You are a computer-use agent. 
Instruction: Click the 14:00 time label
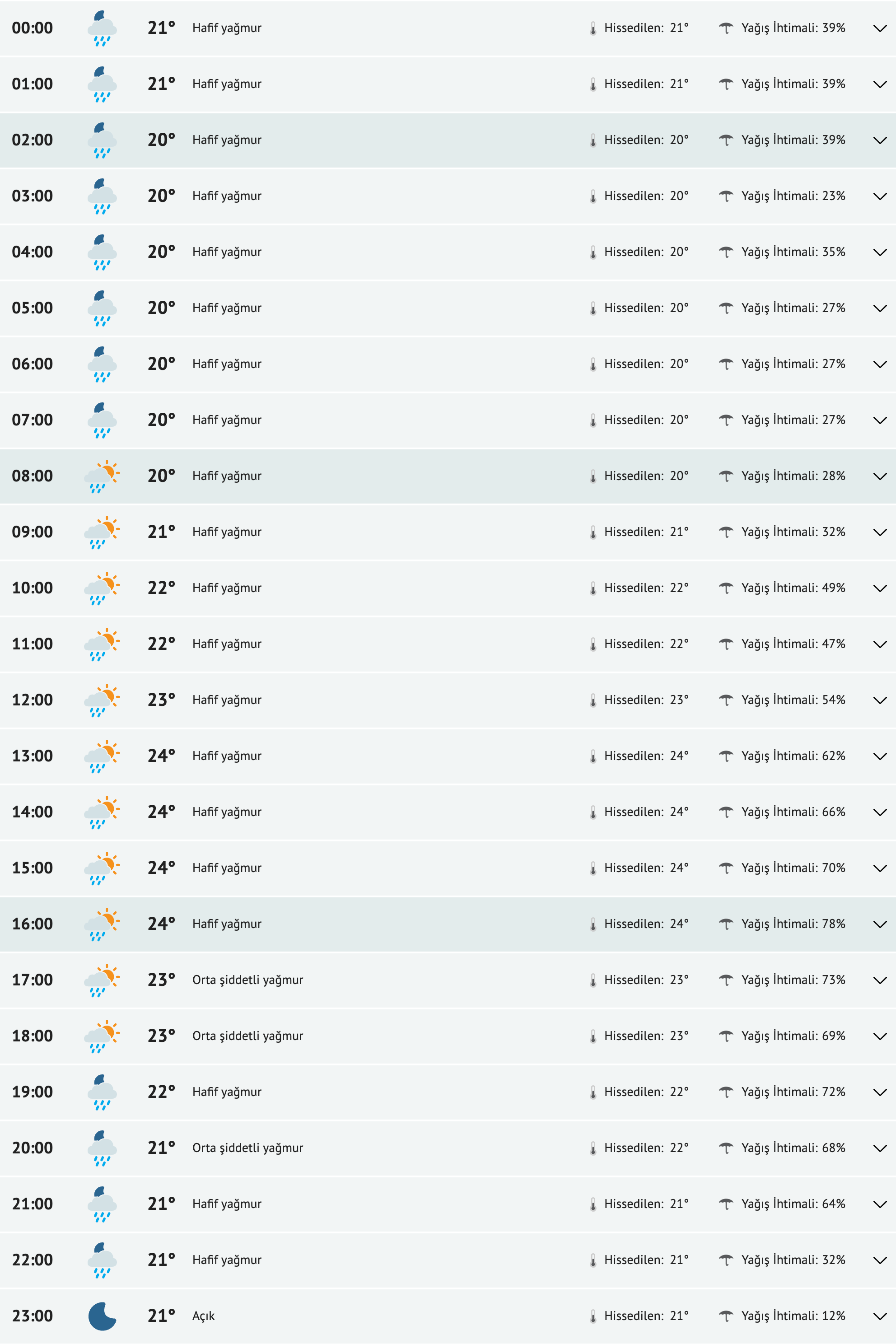click(x=33, y=812)
